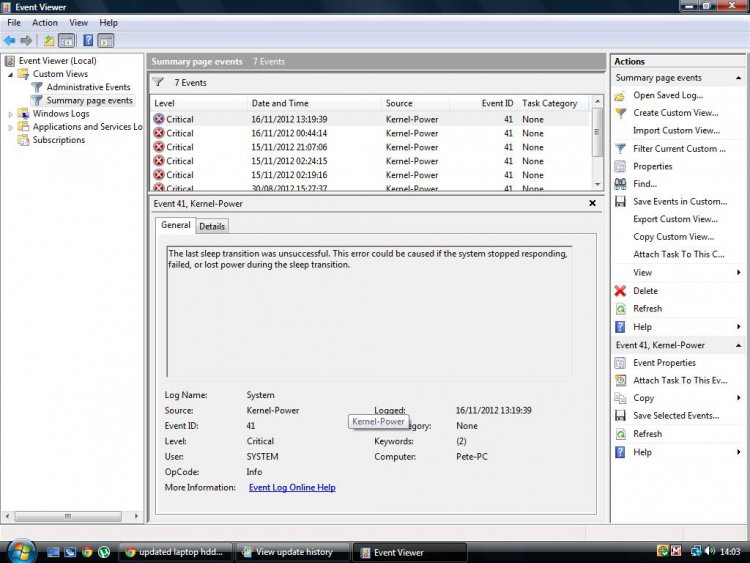
Task: Select Administrative Events in the tree
Action: 88,87
